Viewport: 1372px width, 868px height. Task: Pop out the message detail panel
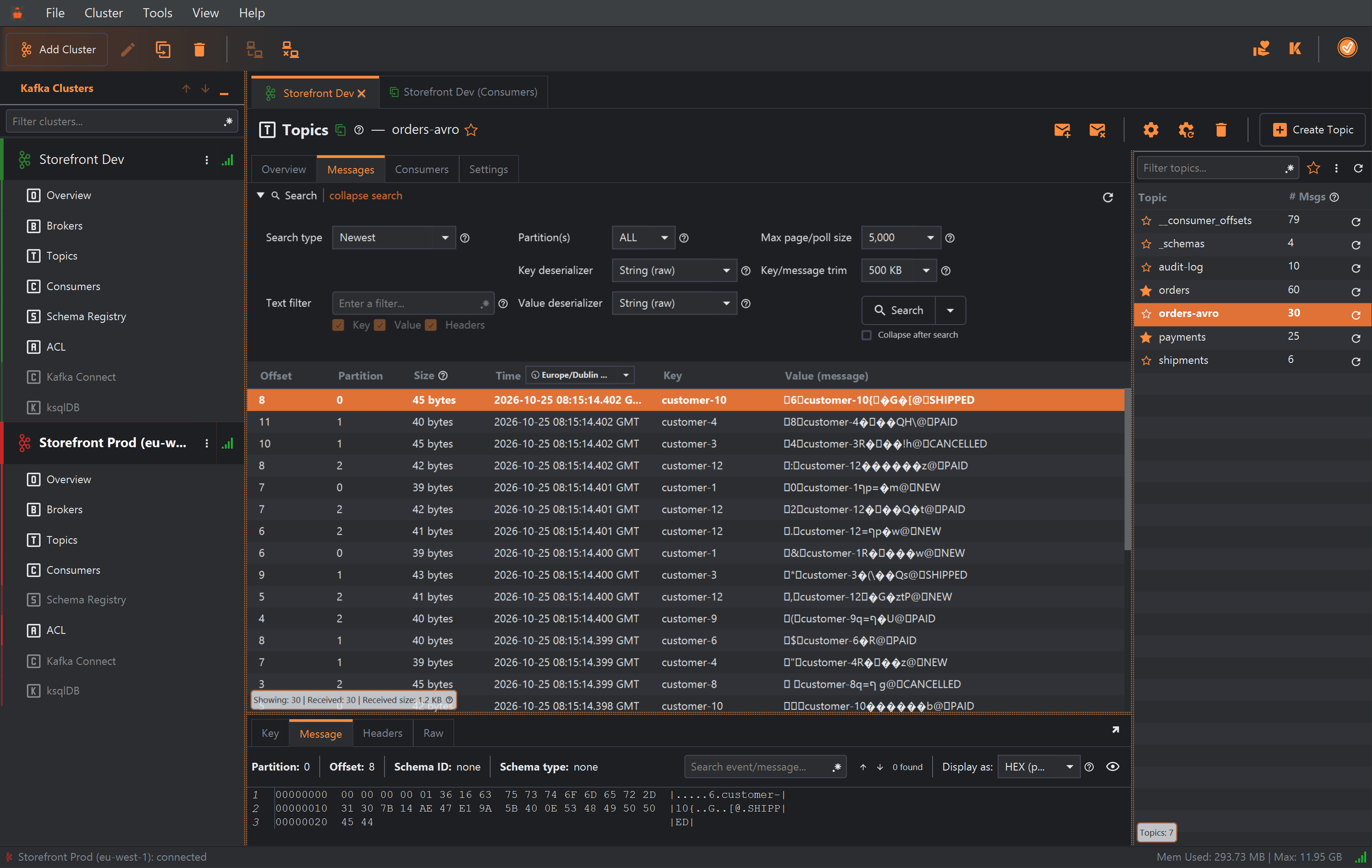pyautogui.click(x=1116, y=730)
